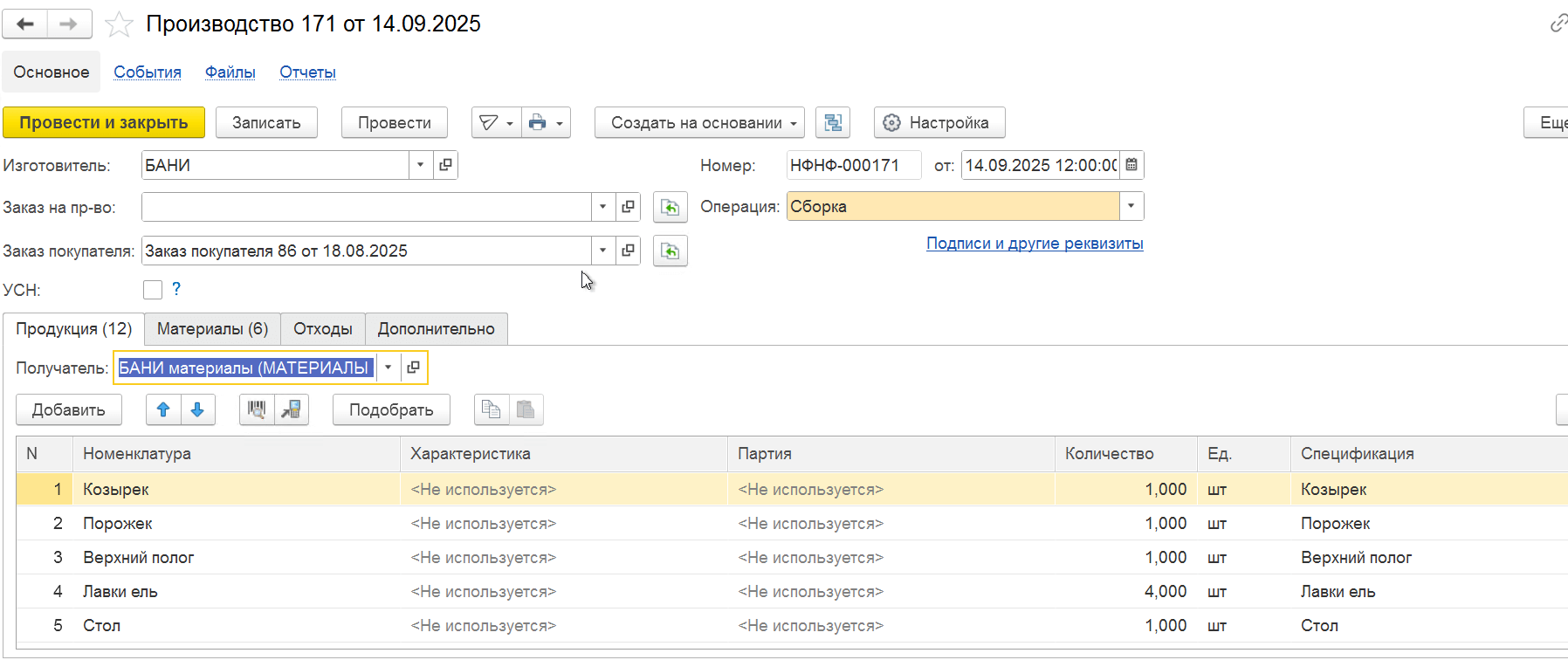Open the Отходы tab
Screen dimensions: 1568x660
322,329
